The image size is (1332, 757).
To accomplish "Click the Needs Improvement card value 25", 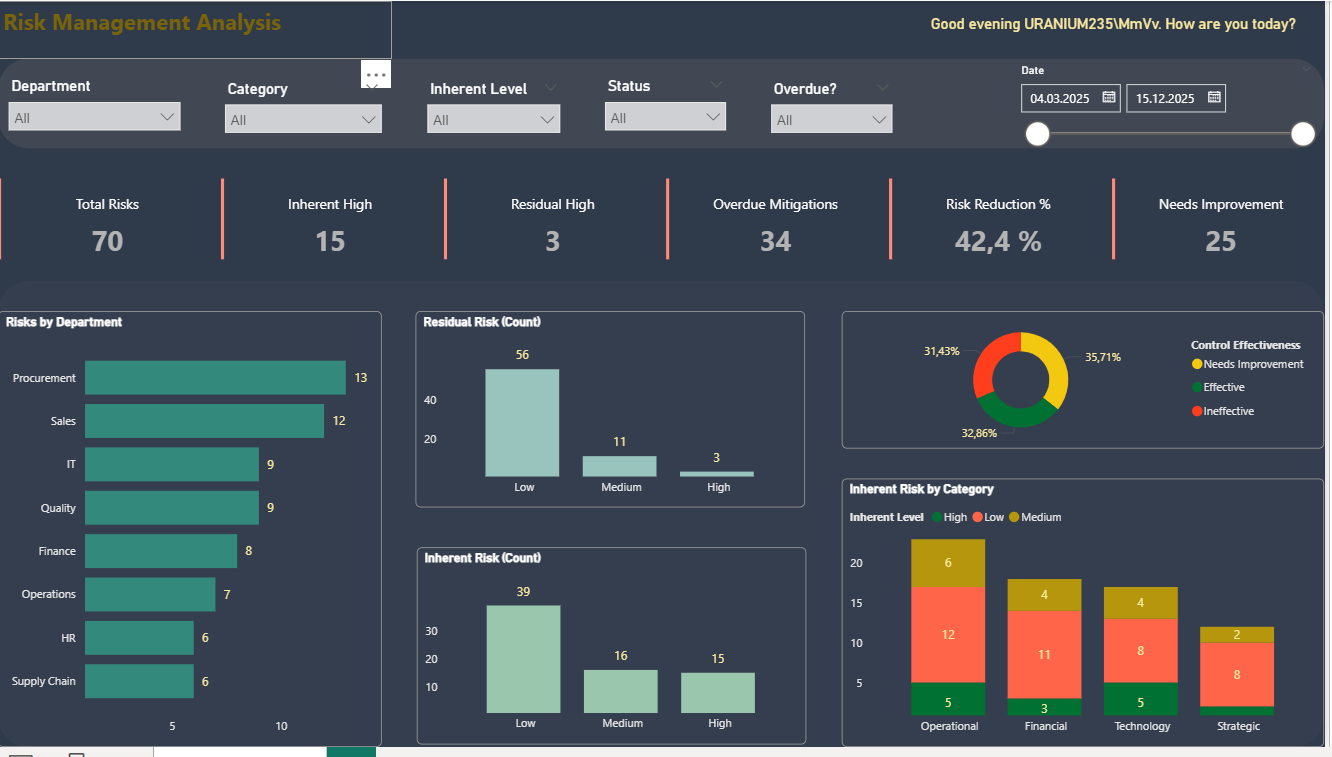I will click(1221, 241).
